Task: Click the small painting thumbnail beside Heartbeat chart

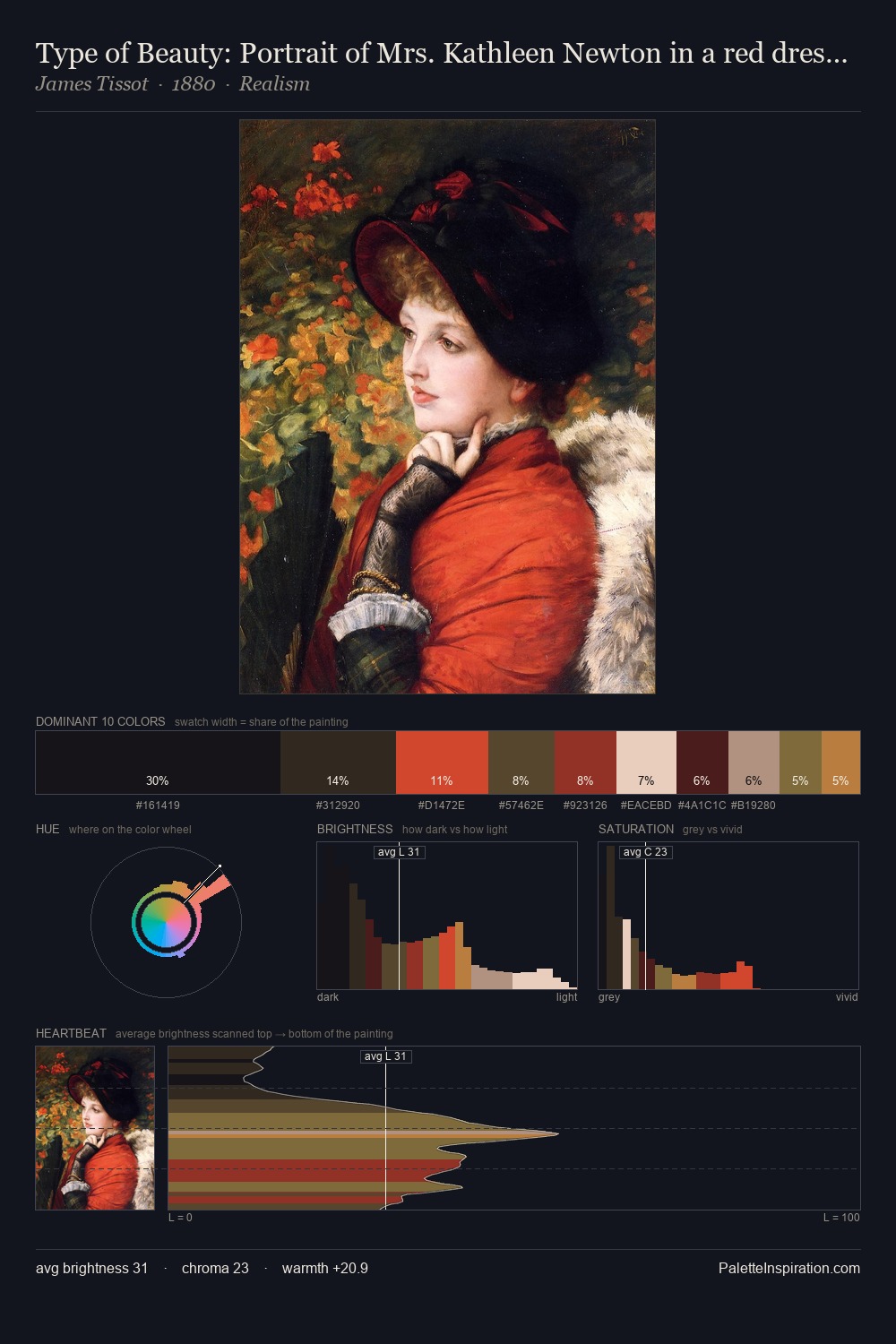Action: [x=95, y=1128]
